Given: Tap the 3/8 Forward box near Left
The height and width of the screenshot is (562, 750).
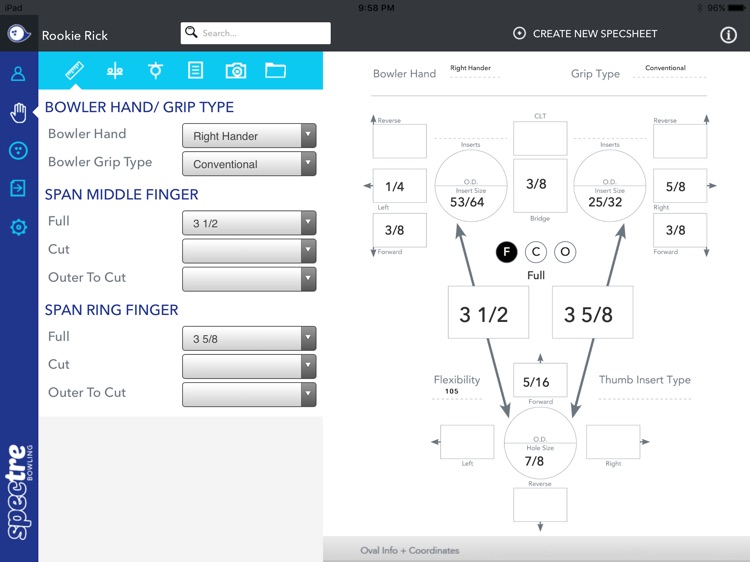Looking at the screenshot, I should 399,230.
